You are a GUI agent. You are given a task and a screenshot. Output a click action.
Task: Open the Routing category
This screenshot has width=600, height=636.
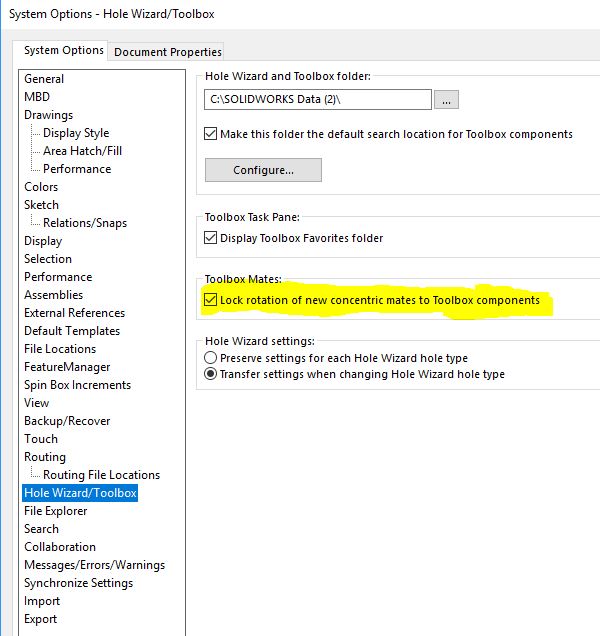coord(45,457)
